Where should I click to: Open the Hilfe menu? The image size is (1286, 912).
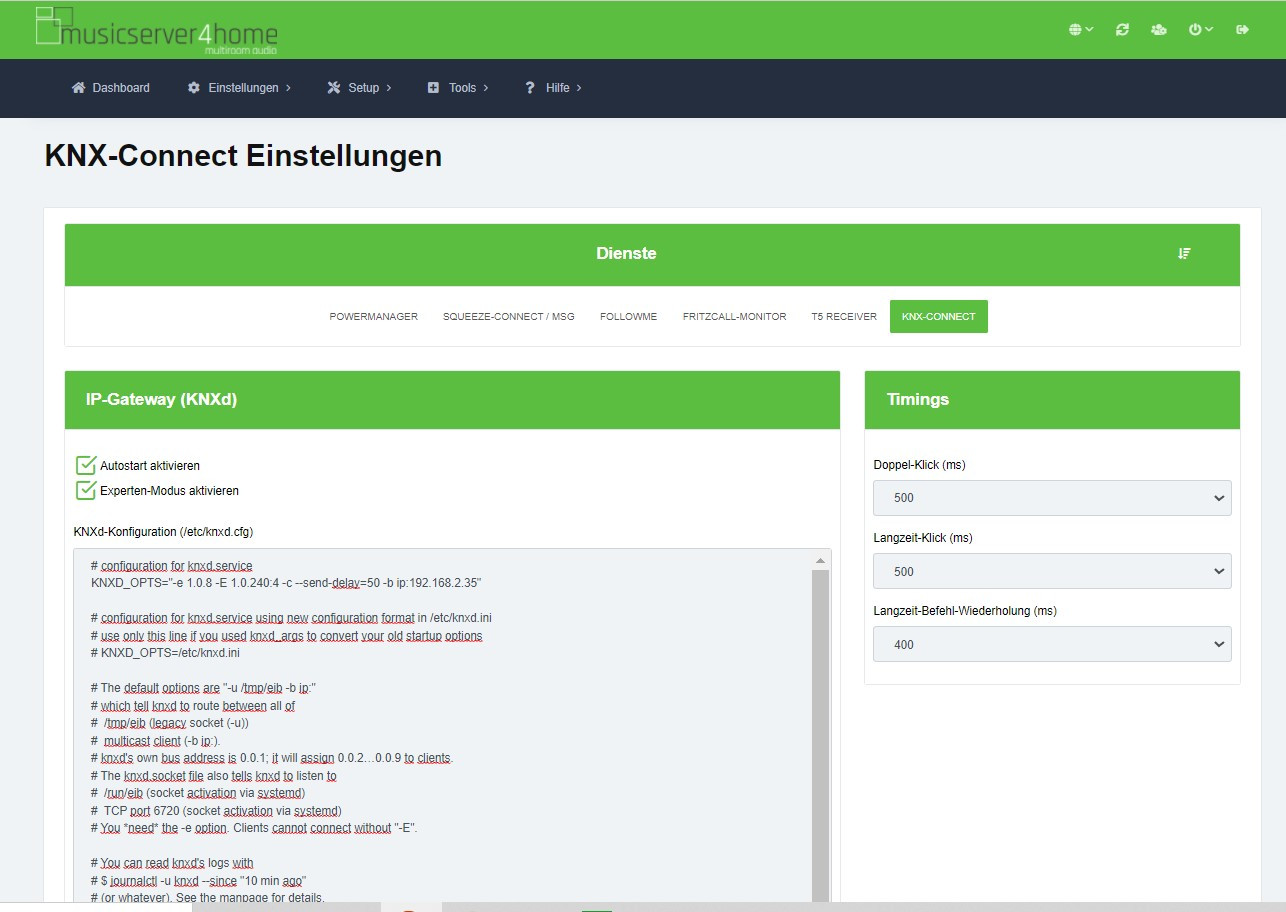coord(553,88)
